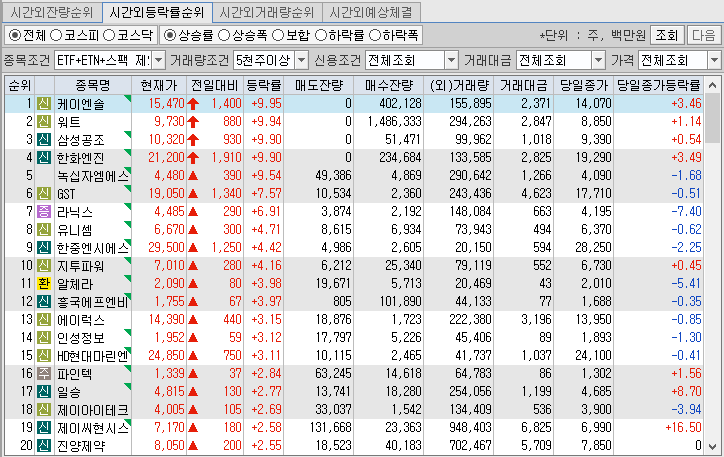
Task: Select the 코스피 radio button
Action: (56, 35)
